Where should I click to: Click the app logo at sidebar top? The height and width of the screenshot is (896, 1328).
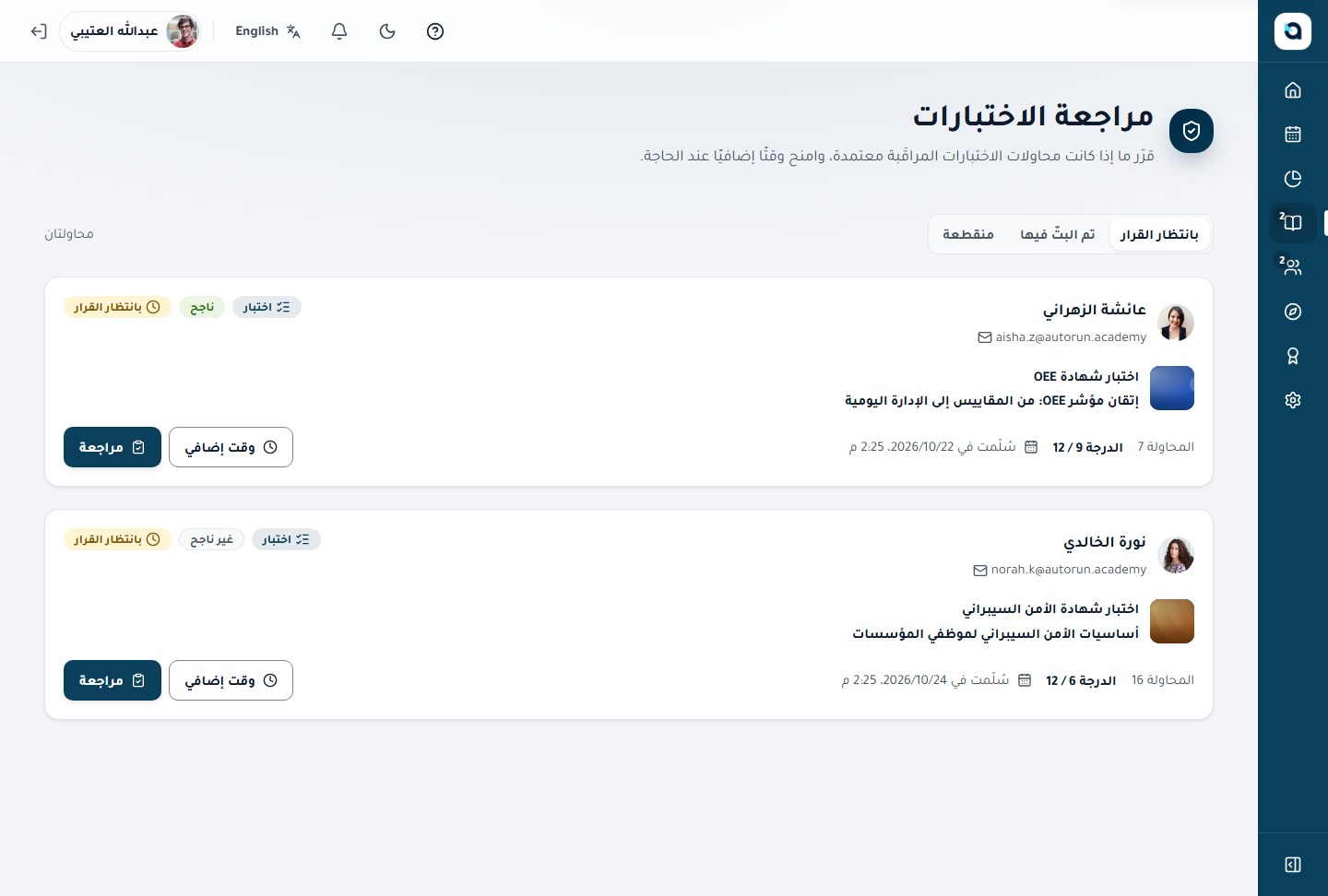pos(1293,31)
